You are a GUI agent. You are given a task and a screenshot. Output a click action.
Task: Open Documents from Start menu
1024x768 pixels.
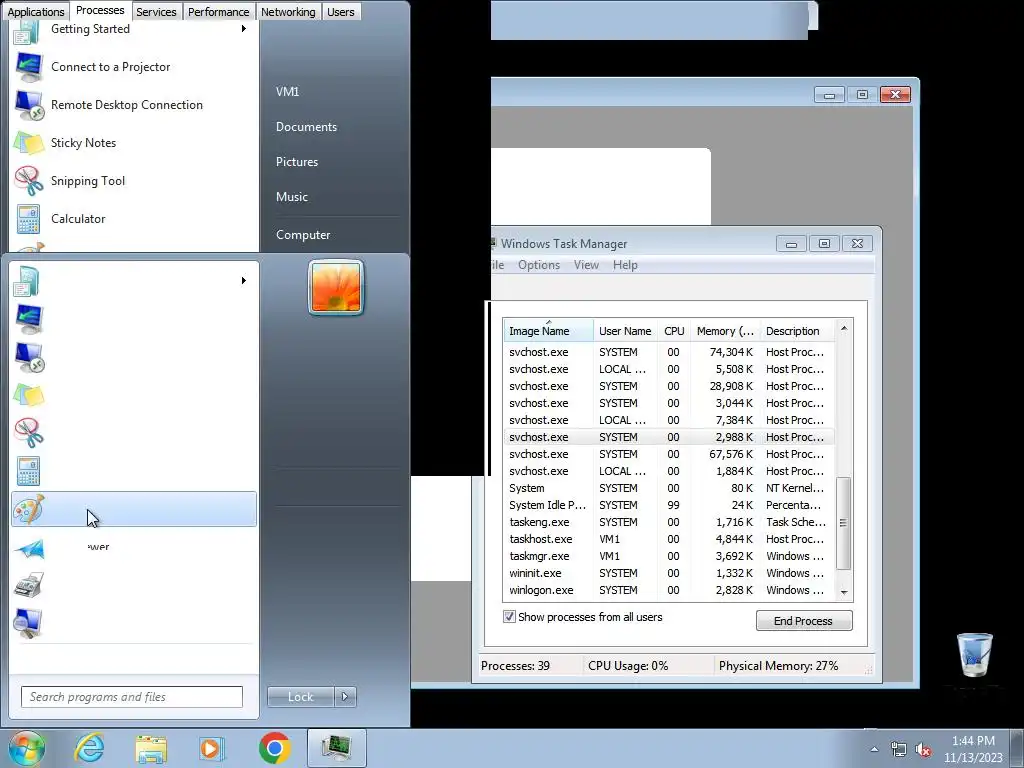coord(306,127)
